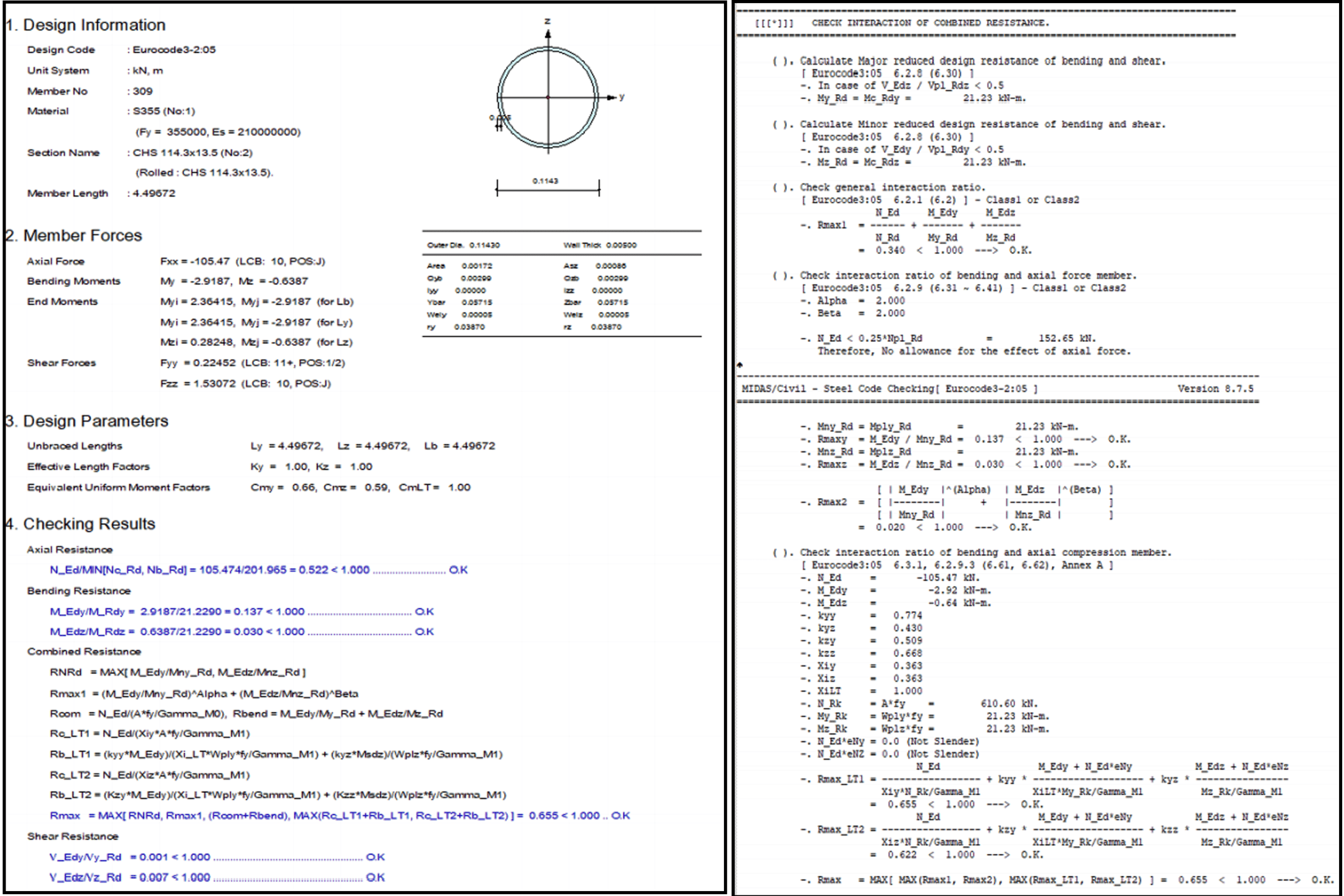Click the section property table Area value
The height and width of the screenshot is (896, 1344).
coord(477,266)
